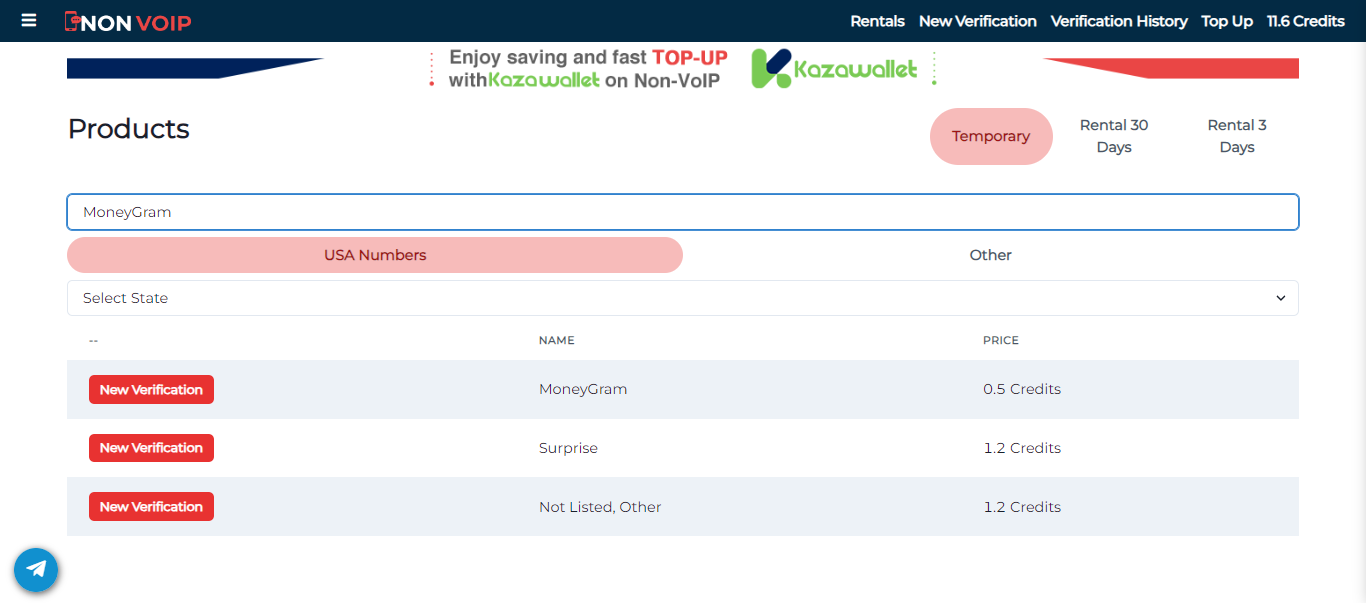Viewport: 1366px width, 603px height.
Task: Expand the Select State dropdown
Action: tap(683, 297)
